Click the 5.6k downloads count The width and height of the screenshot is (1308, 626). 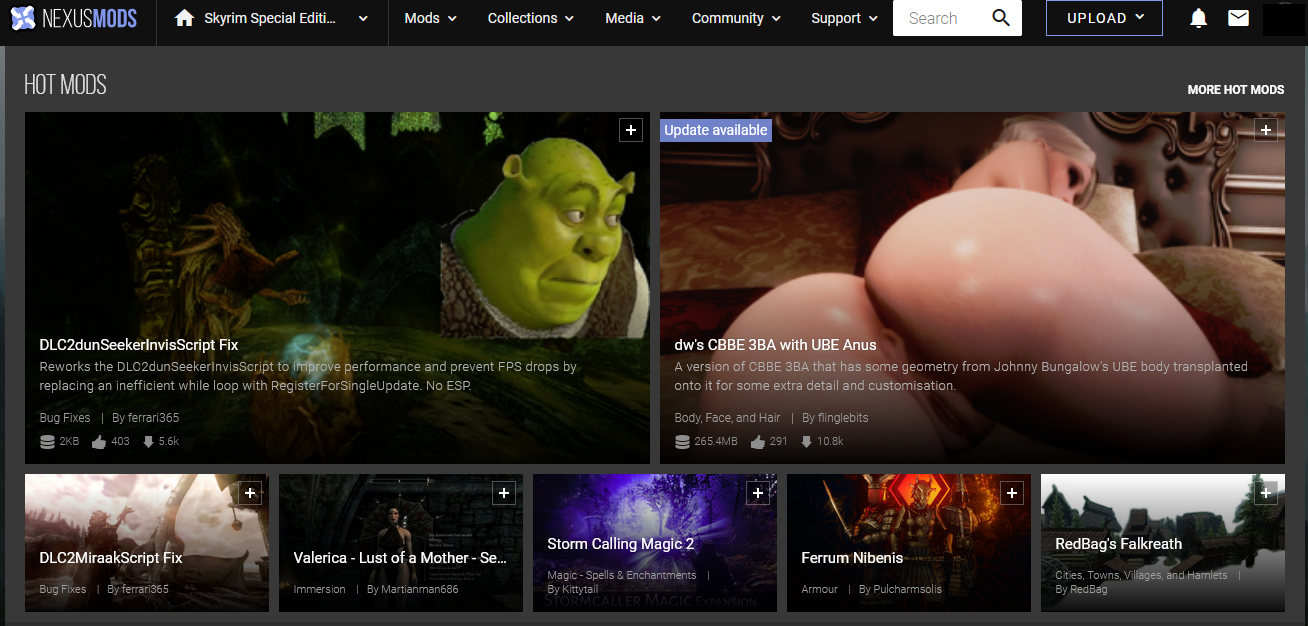pyautogui.click(x=168, y=441)
